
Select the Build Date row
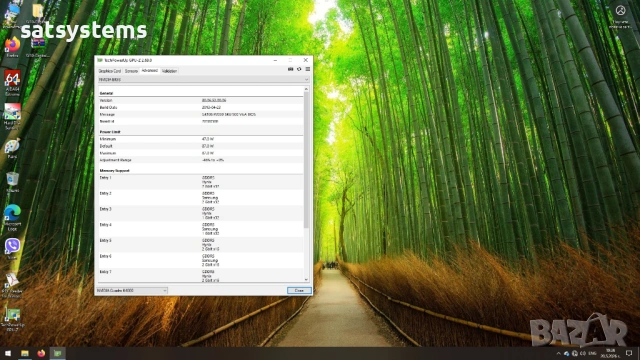point(201,107)
